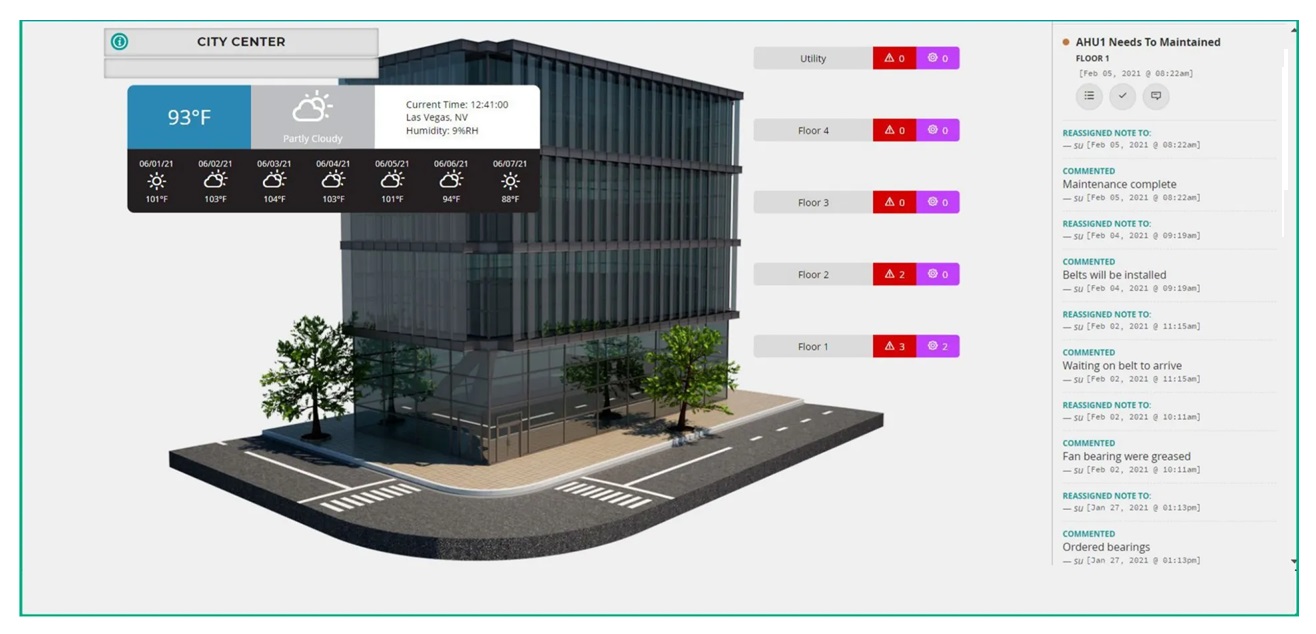The image size is (1316, 634).
Task: Select the Utility level button
Action: (813, 58)
